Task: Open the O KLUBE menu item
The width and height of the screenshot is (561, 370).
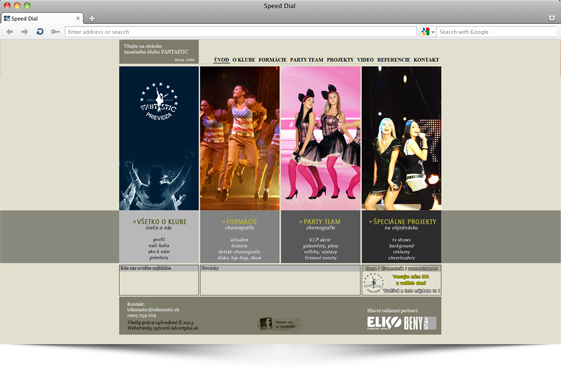Action: [244, 60]
